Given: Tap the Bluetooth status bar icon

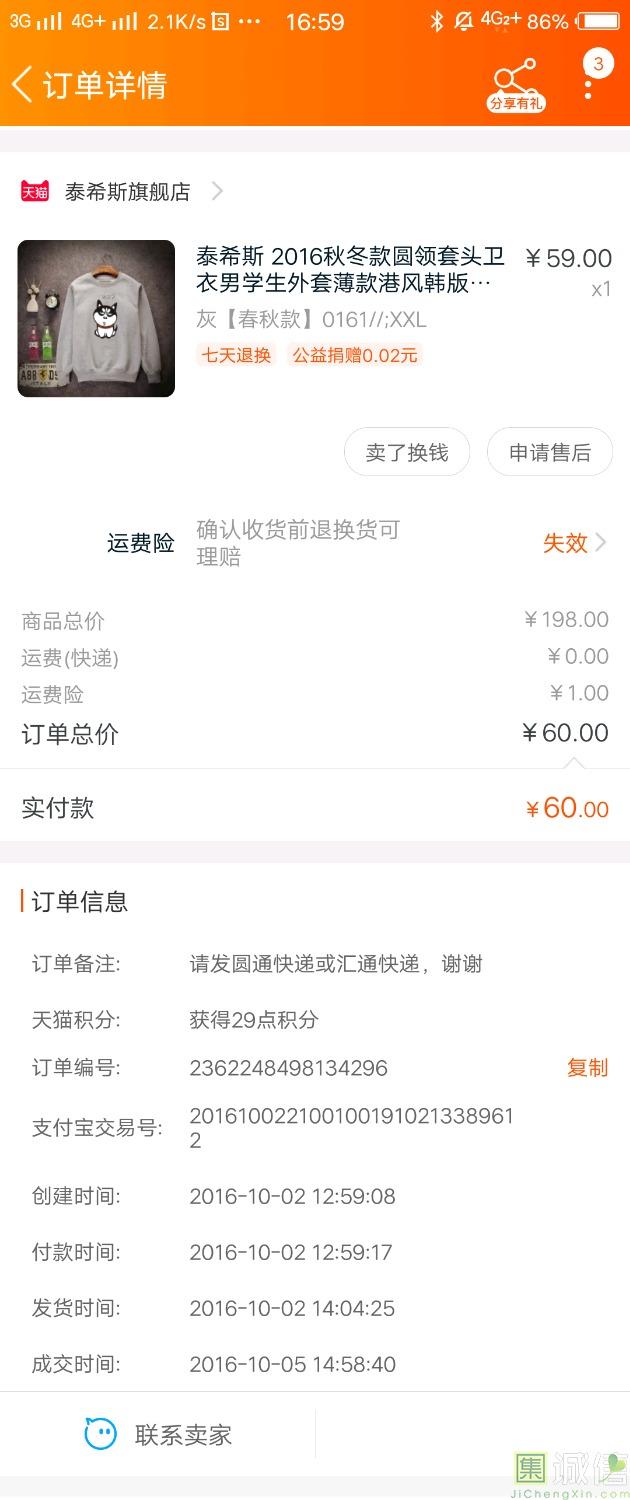Looking at the screenshot, I should [436, 22].
